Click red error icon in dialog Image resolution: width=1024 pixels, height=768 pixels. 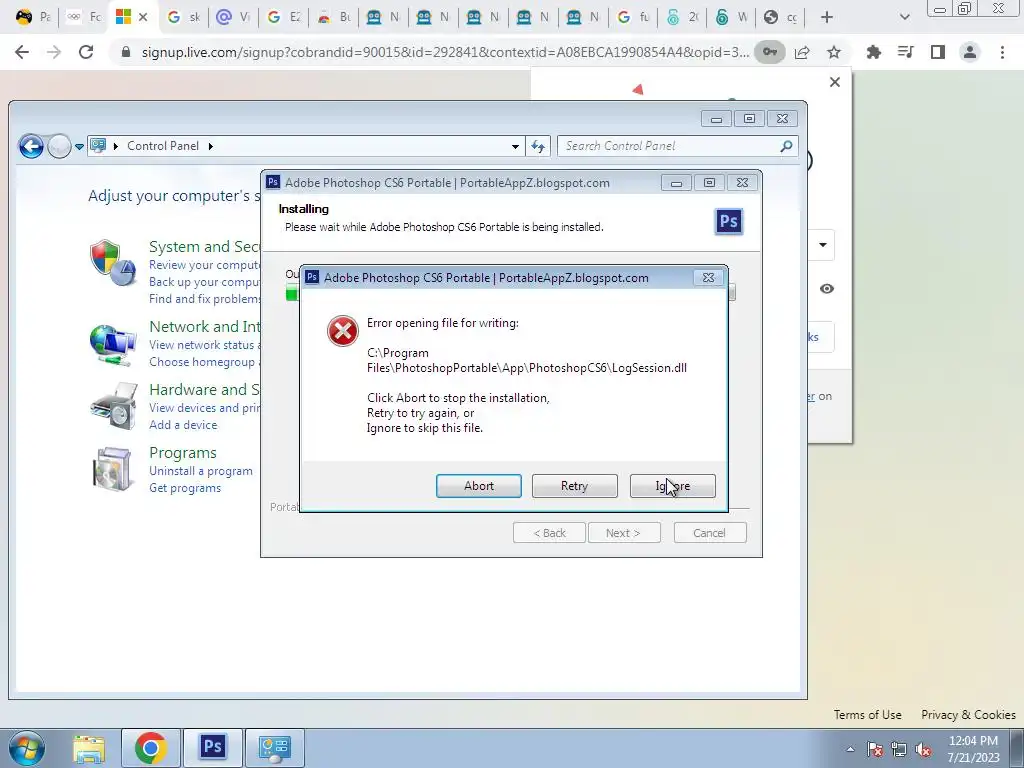(x=342, y=331)
